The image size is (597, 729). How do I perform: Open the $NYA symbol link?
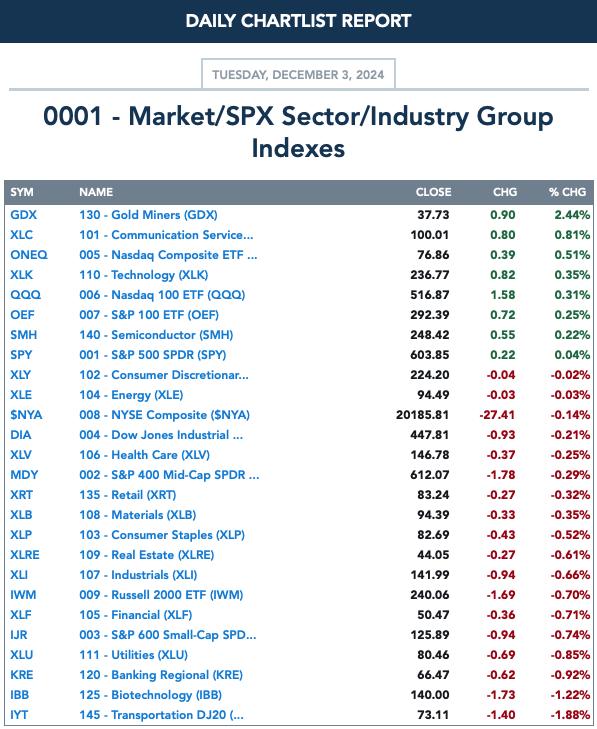pos(26,415)
